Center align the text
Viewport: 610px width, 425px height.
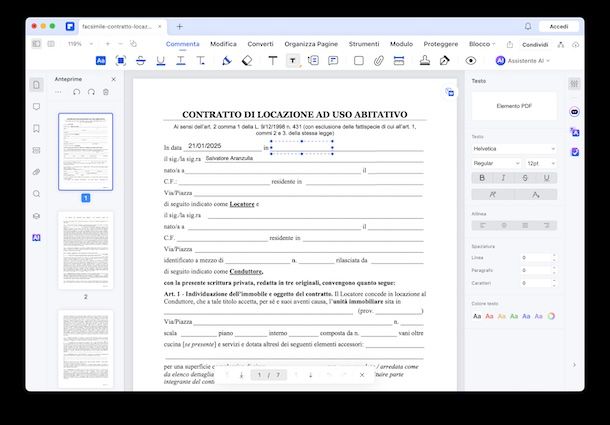[504, 225]
